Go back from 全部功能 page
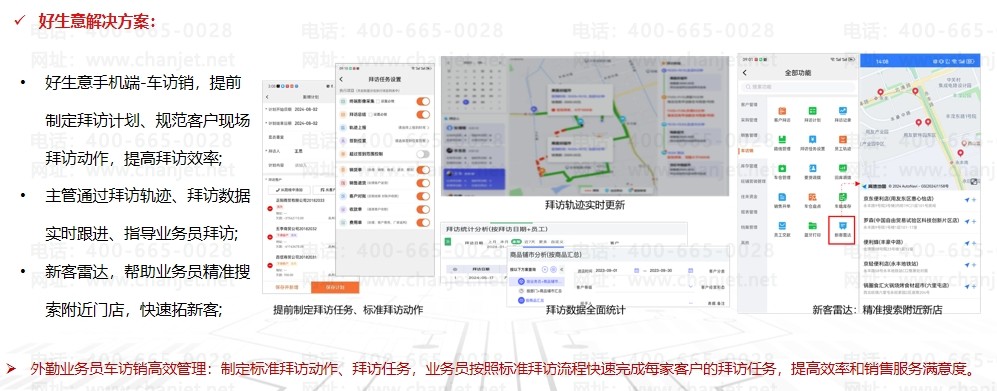Image resolution: width=997 pixels, height=391 pixels. click(x=745, y=73)
